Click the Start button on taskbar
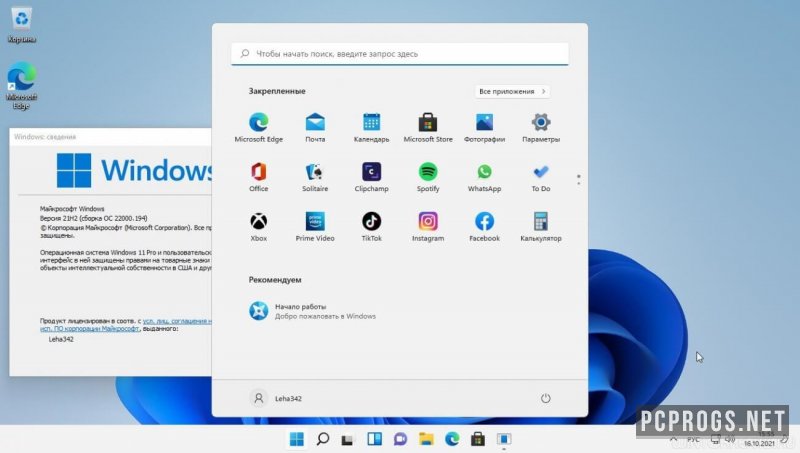 (296, 439)
